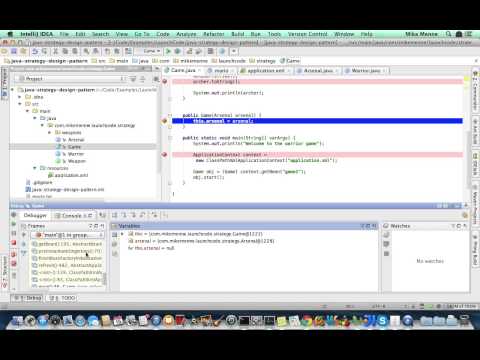The height and width of the screenshot is (360, 480).
Task: Click the Save All disk icon in toolbar
Action: [14, 51]
